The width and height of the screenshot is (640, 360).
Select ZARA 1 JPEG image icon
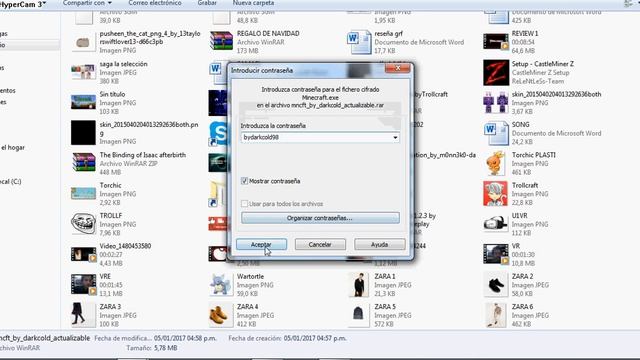(x=359, y=284)
